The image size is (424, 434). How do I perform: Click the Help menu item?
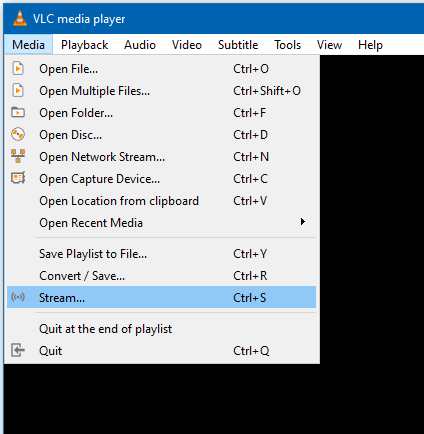click(370, 45)
